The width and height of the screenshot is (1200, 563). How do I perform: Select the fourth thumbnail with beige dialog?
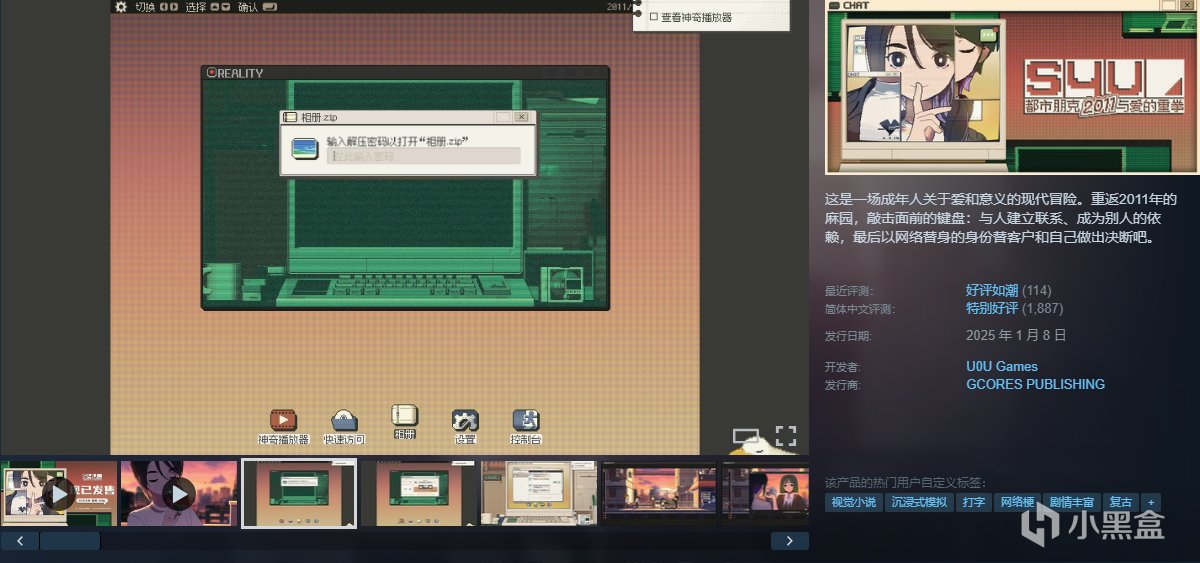tap(419, 493)
